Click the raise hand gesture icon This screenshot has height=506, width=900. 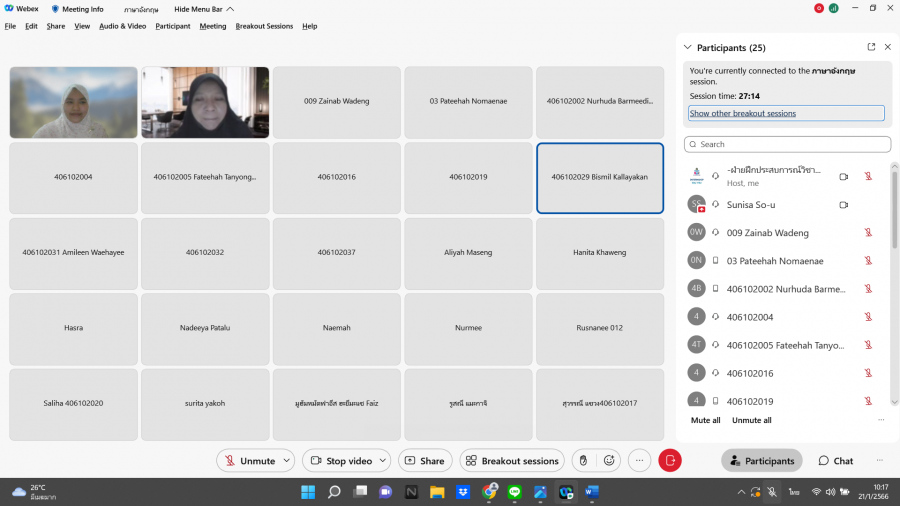tap(583, 461)
